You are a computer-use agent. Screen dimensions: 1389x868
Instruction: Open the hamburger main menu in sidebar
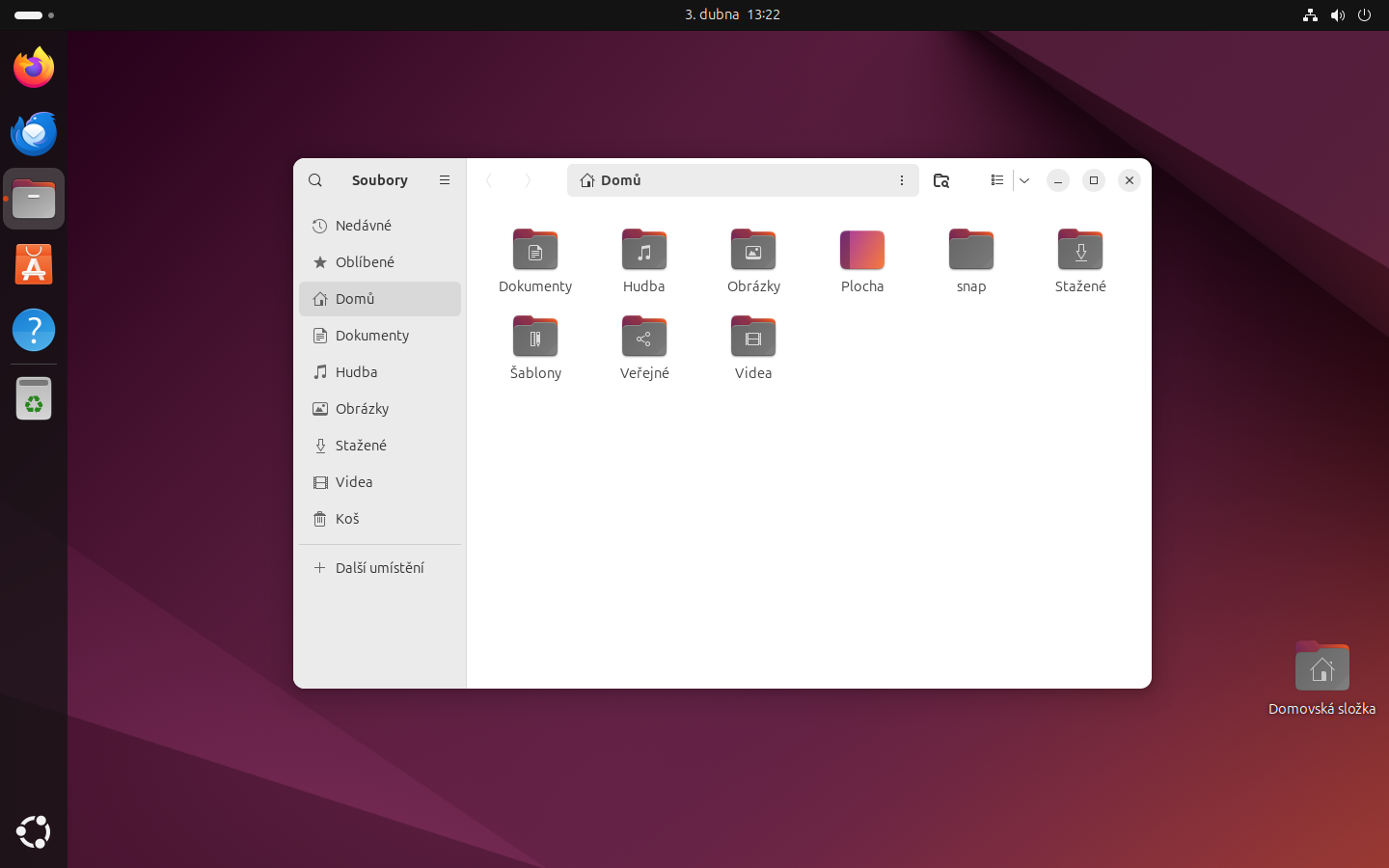tap(445, 180)
